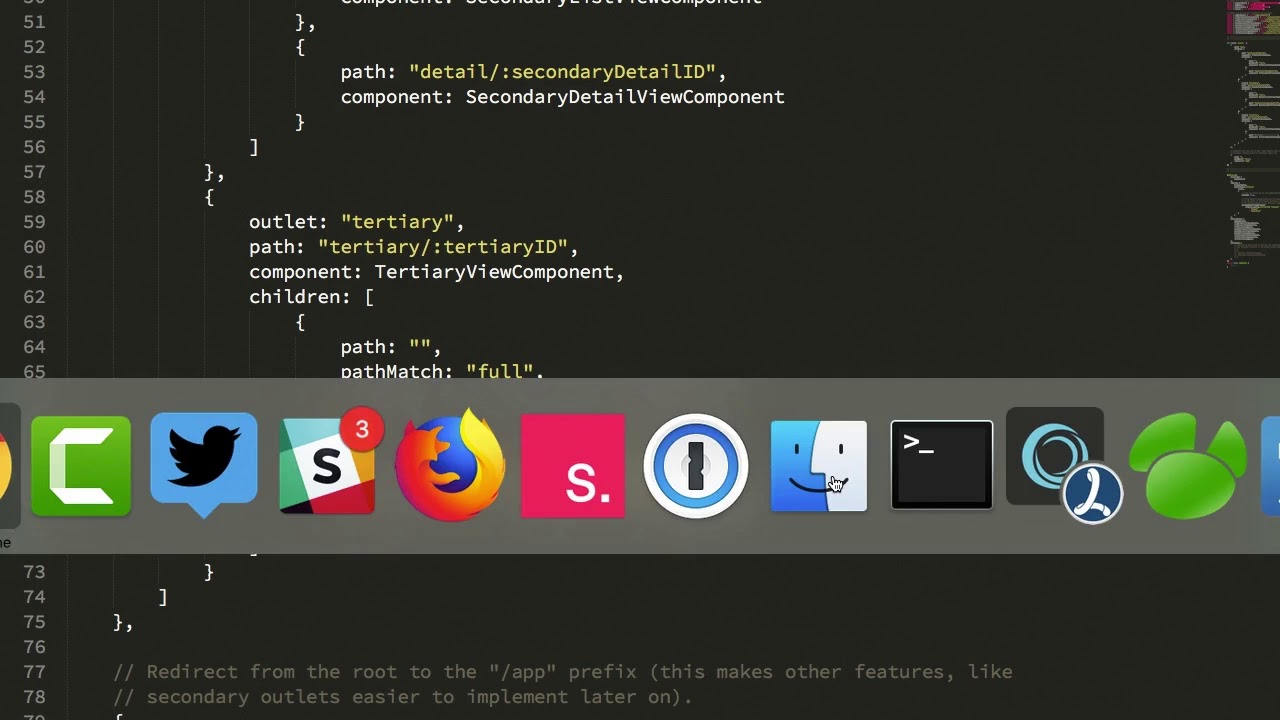Viewport: 1280px width, 720px height.
Task: Open the blue swirl ring dock app
Action: (1064, 465)
